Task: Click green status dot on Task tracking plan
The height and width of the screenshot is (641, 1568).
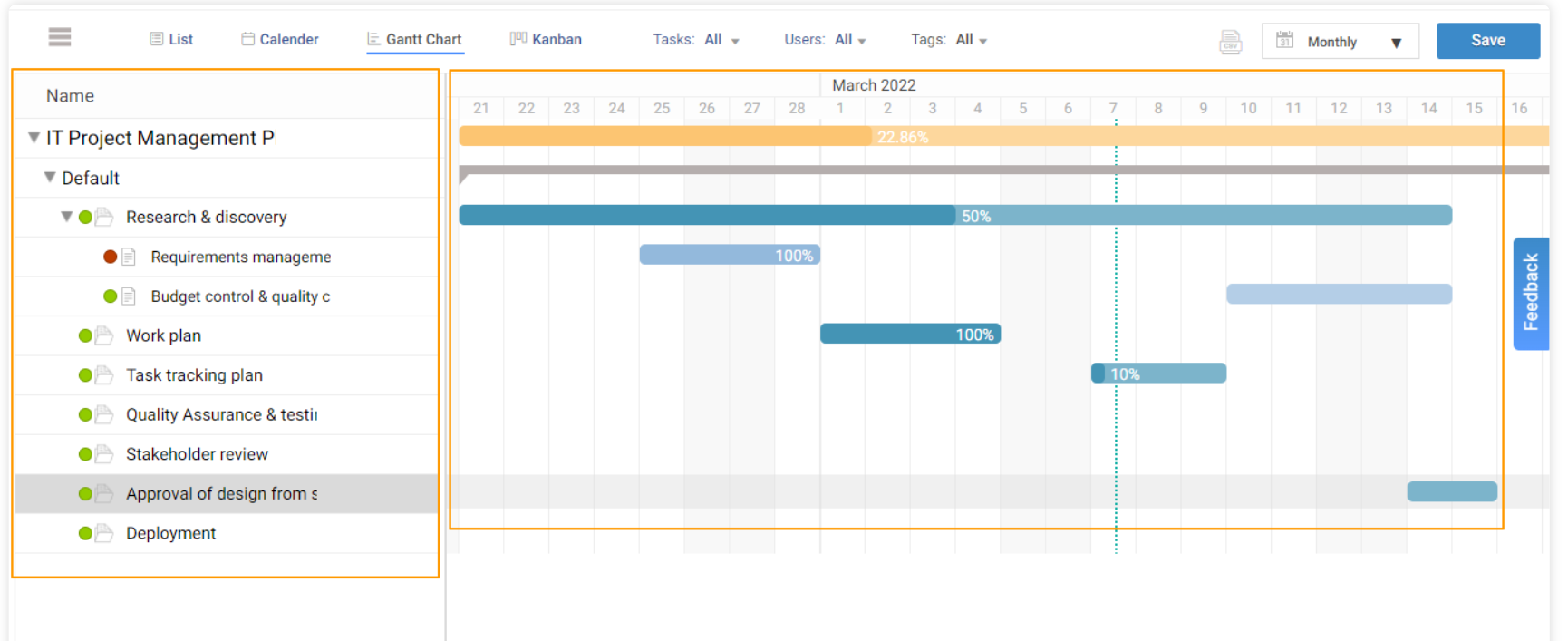Action: [x=85, y=375]
